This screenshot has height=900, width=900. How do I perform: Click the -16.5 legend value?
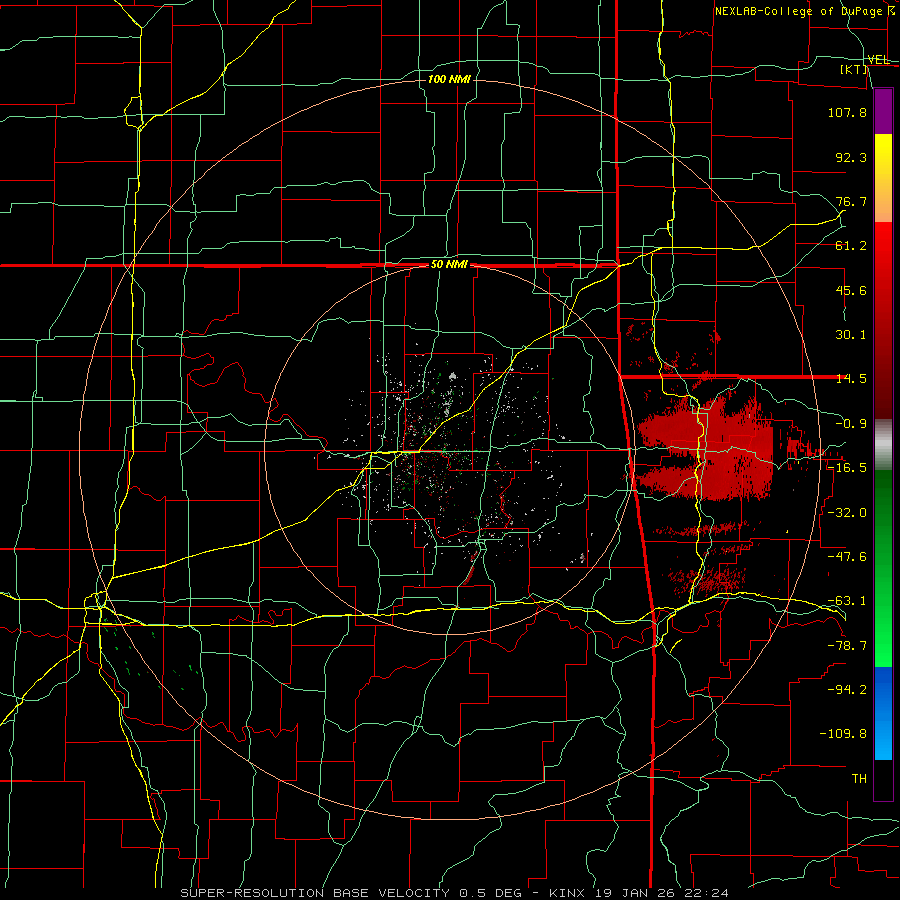pos(847,468)
